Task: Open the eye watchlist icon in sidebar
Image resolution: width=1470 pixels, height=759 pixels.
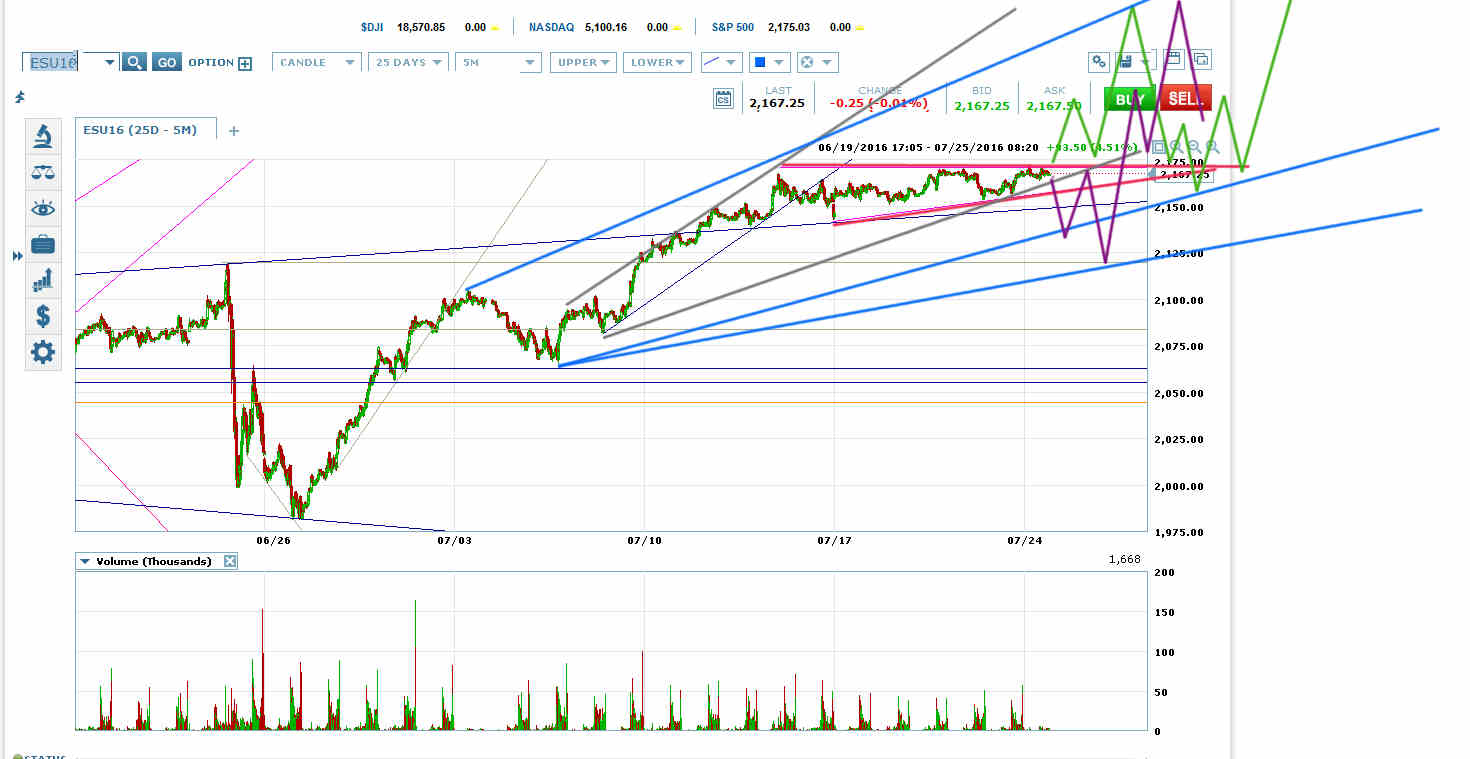Action: (x=43, y=208)
